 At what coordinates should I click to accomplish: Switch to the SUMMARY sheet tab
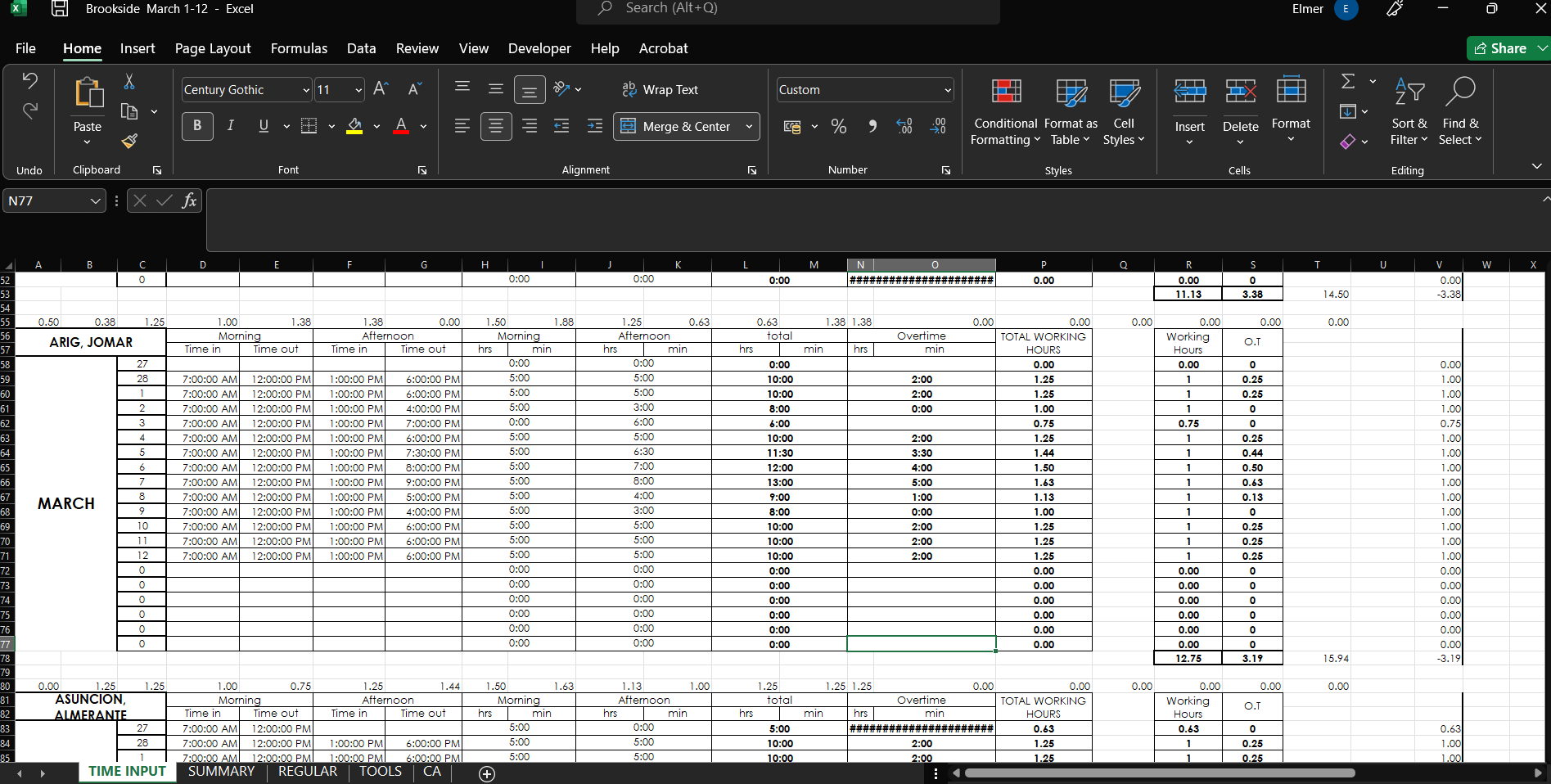point(221,771)
